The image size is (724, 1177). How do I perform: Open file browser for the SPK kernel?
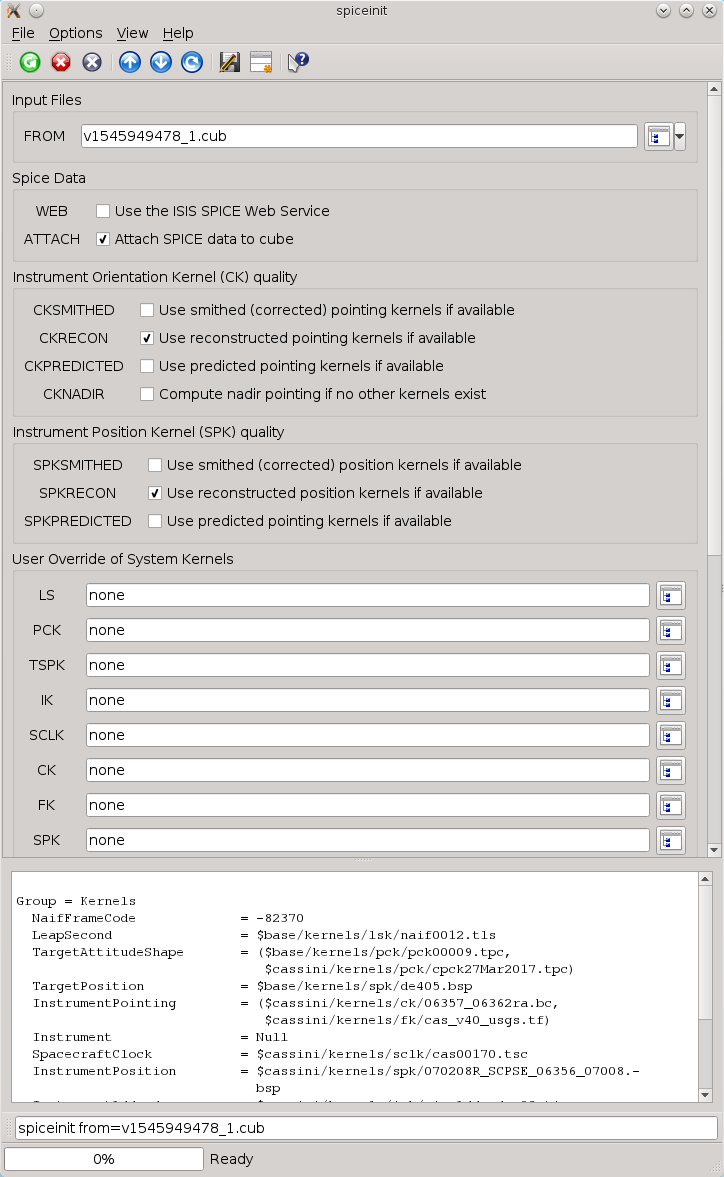671,840
